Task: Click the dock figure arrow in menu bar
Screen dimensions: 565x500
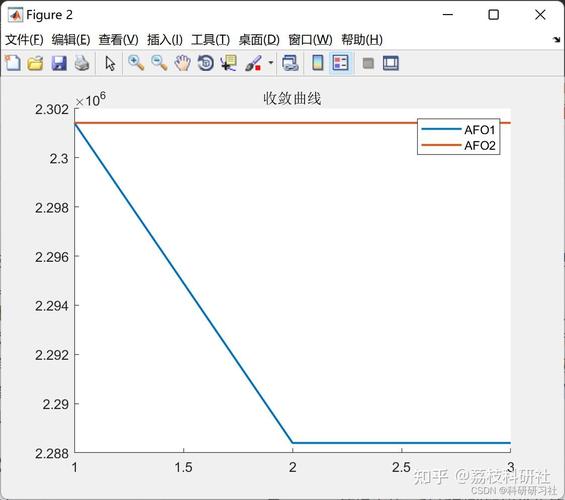Action: pyautogui.click(x=556, y=39)
